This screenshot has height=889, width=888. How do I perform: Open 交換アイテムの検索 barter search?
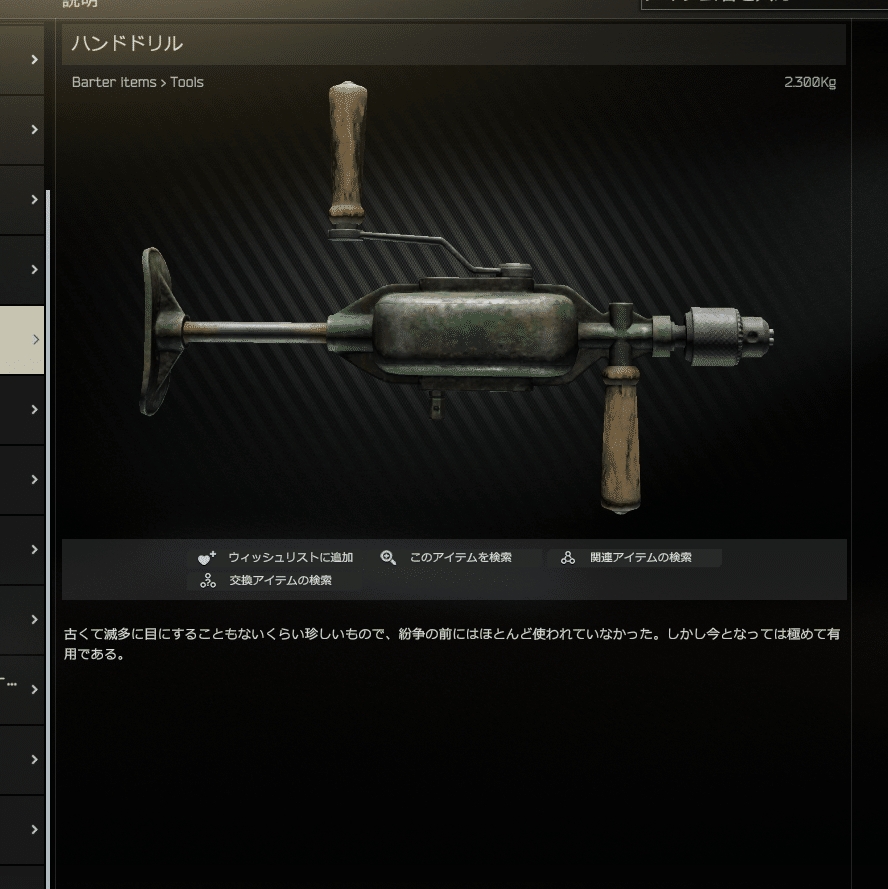point(280,581)
